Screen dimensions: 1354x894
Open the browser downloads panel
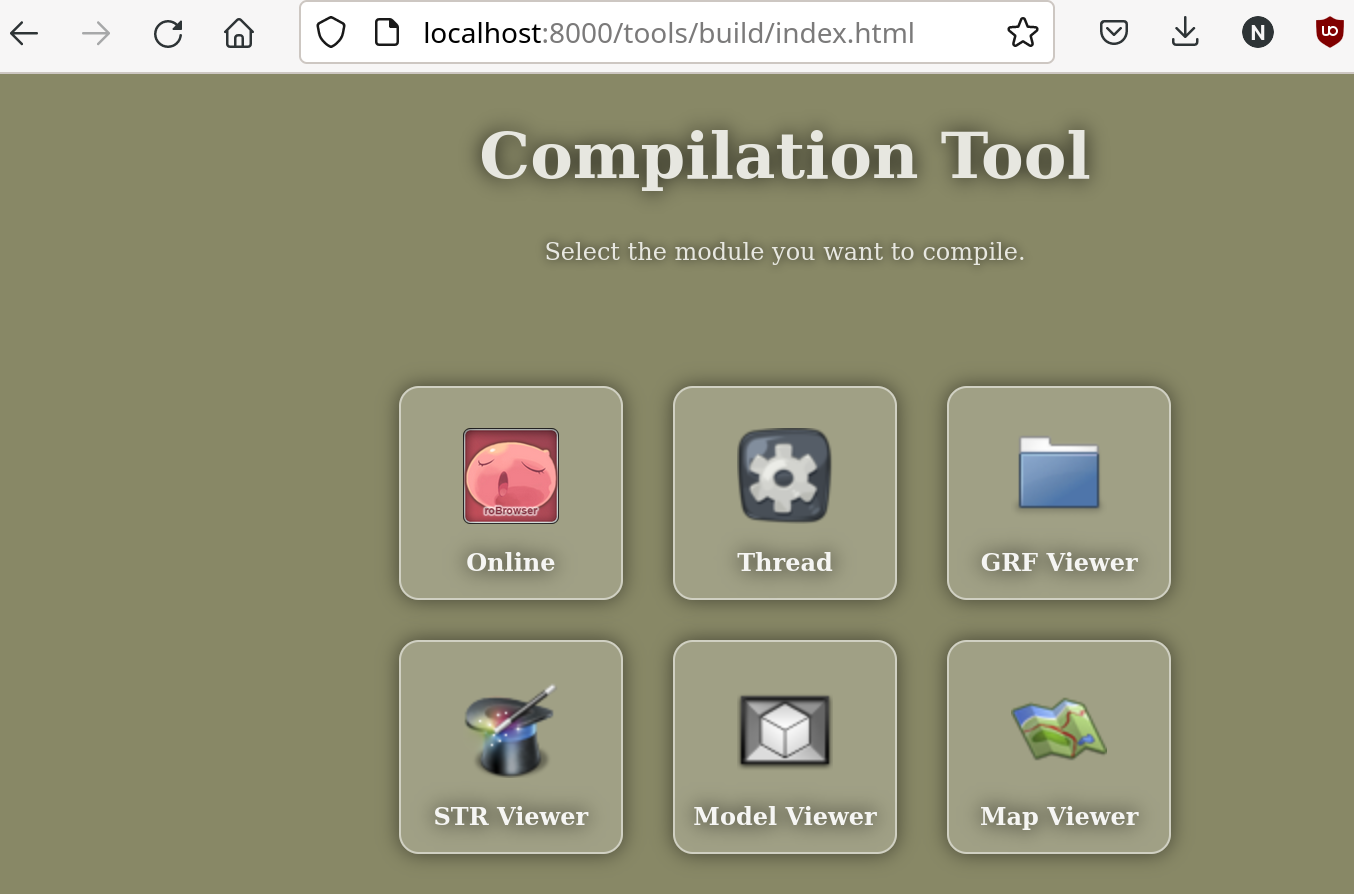(1185, 34)
